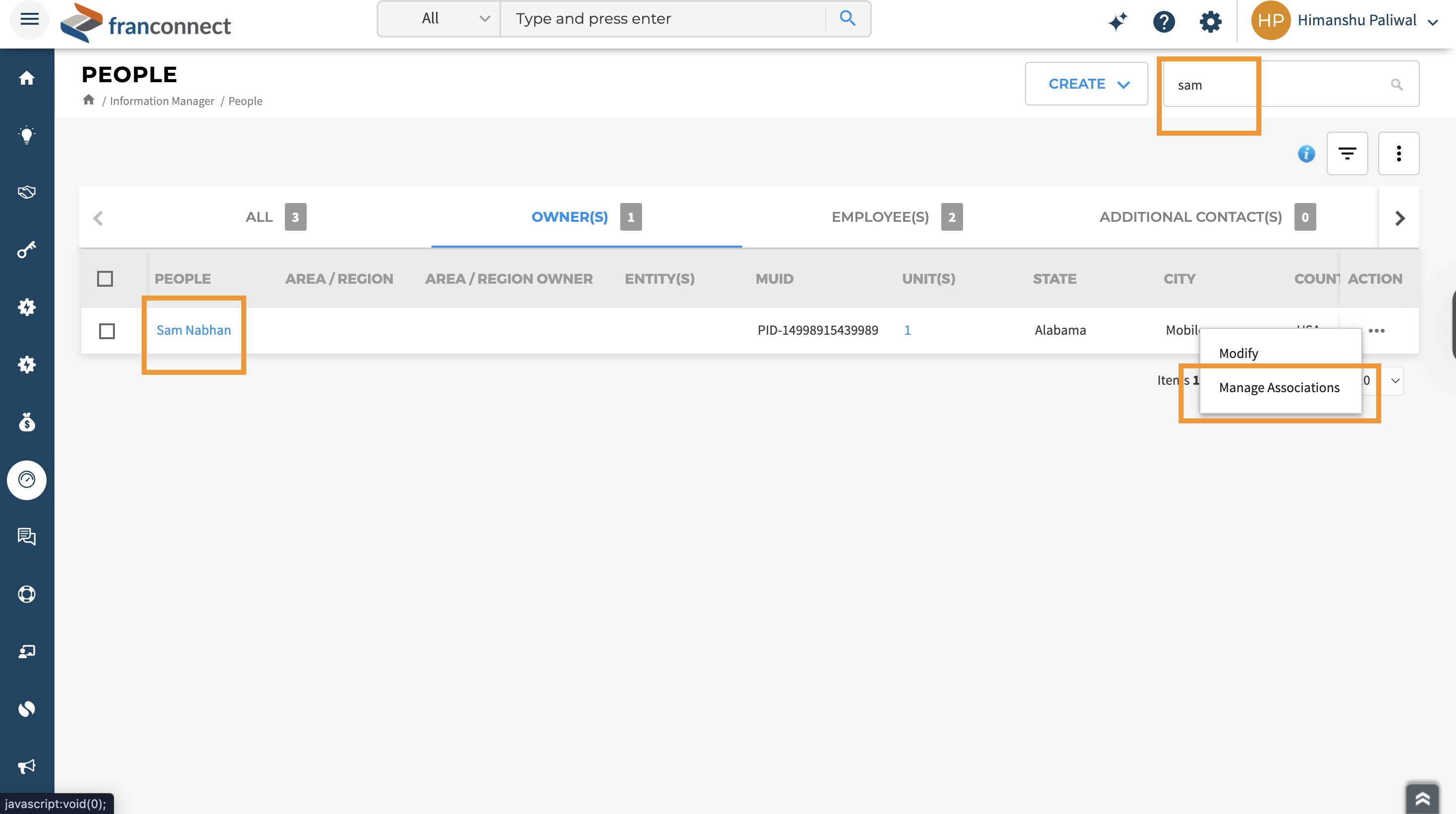Click the blue info icon

tap(1306, 153)
